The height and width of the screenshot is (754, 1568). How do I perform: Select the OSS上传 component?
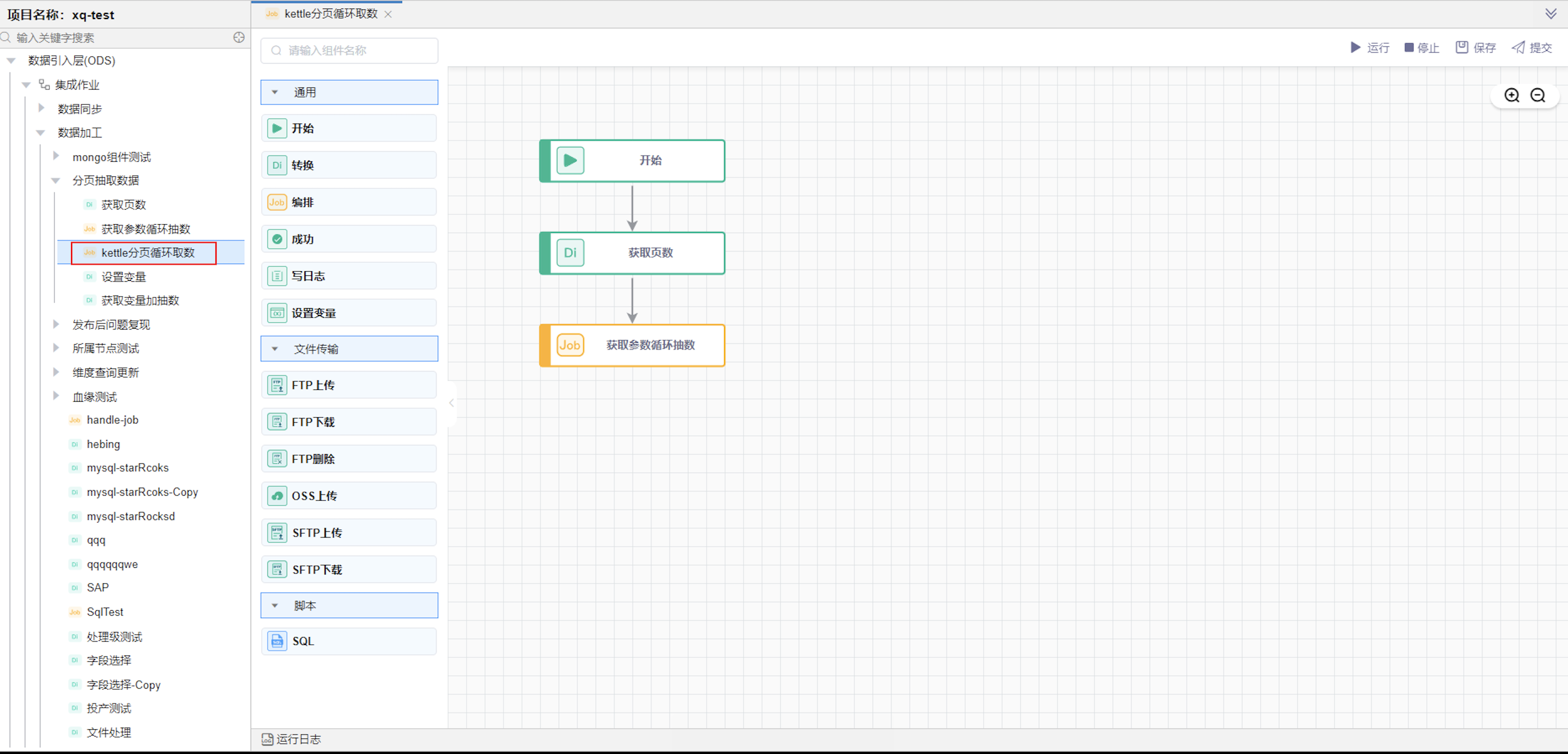[x=349, y=496]
